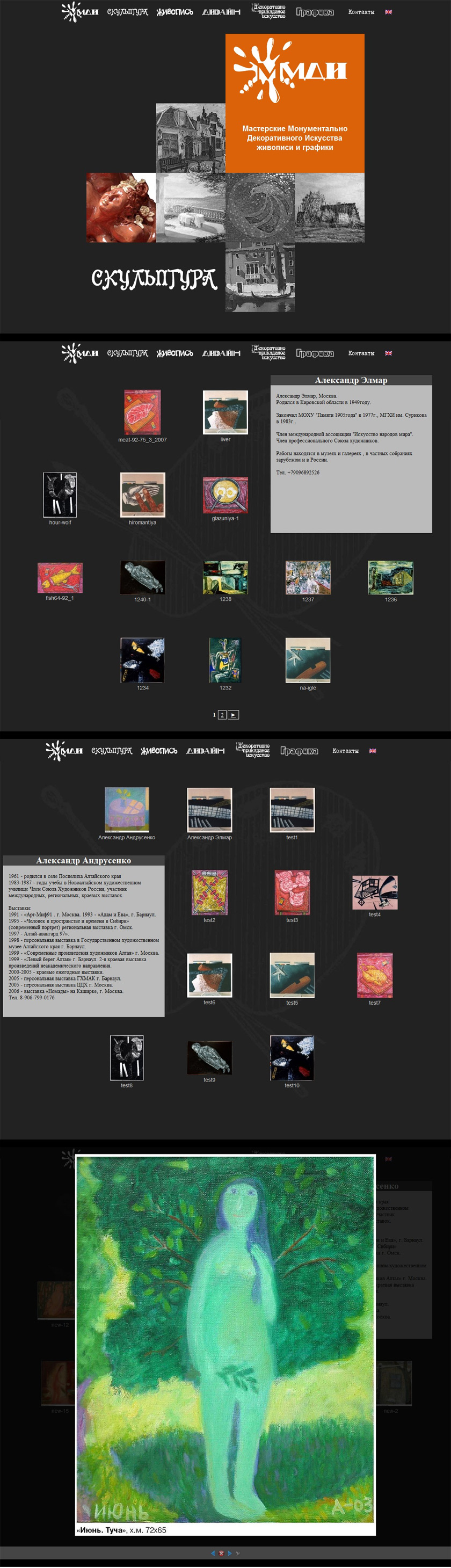Select the Venice gondola engraving tile
The image size is (451, 1568).
260,278
